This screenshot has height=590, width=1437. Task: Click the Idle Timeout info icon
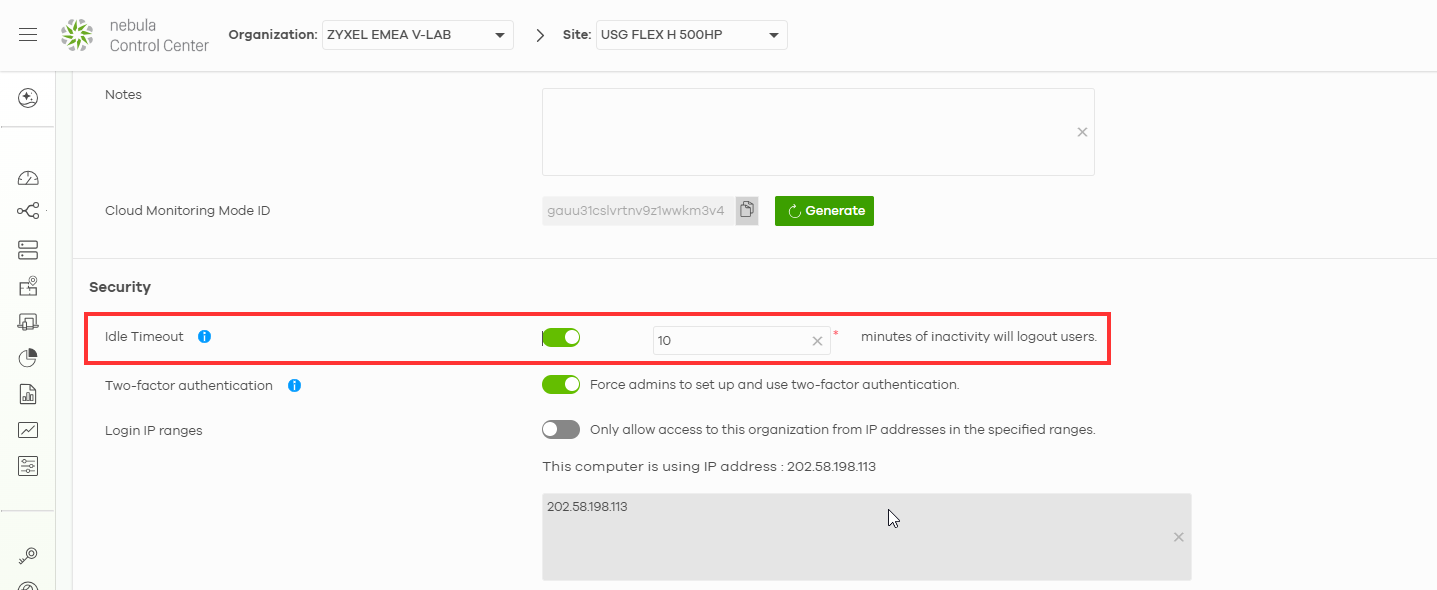coord(204,337)
